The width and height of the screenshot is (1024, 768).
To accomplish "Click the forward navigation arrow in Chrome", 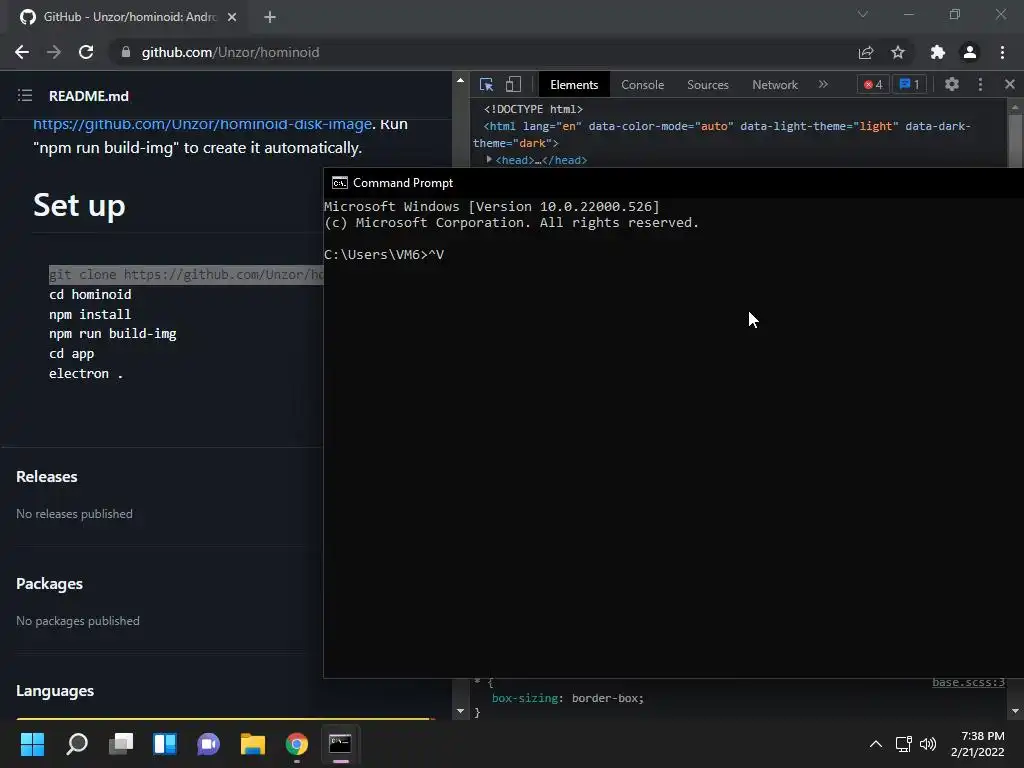I will point(54,52).
